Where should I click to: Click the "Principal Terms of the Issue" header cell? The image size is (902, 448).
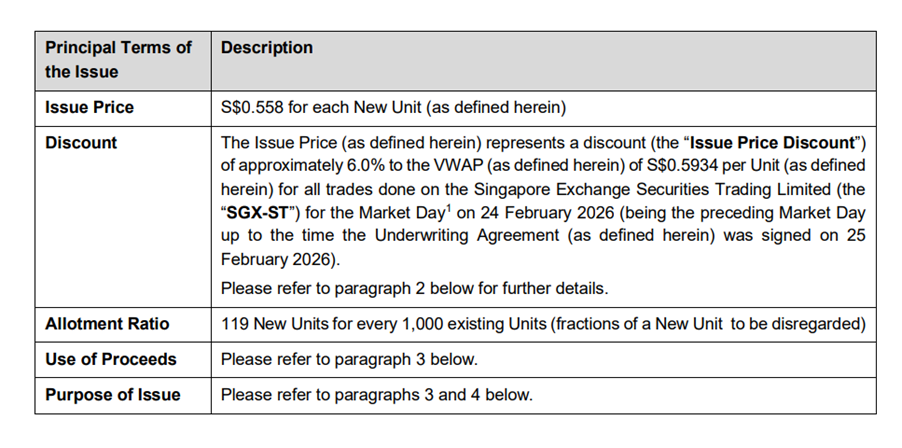(x=118, y=60)
